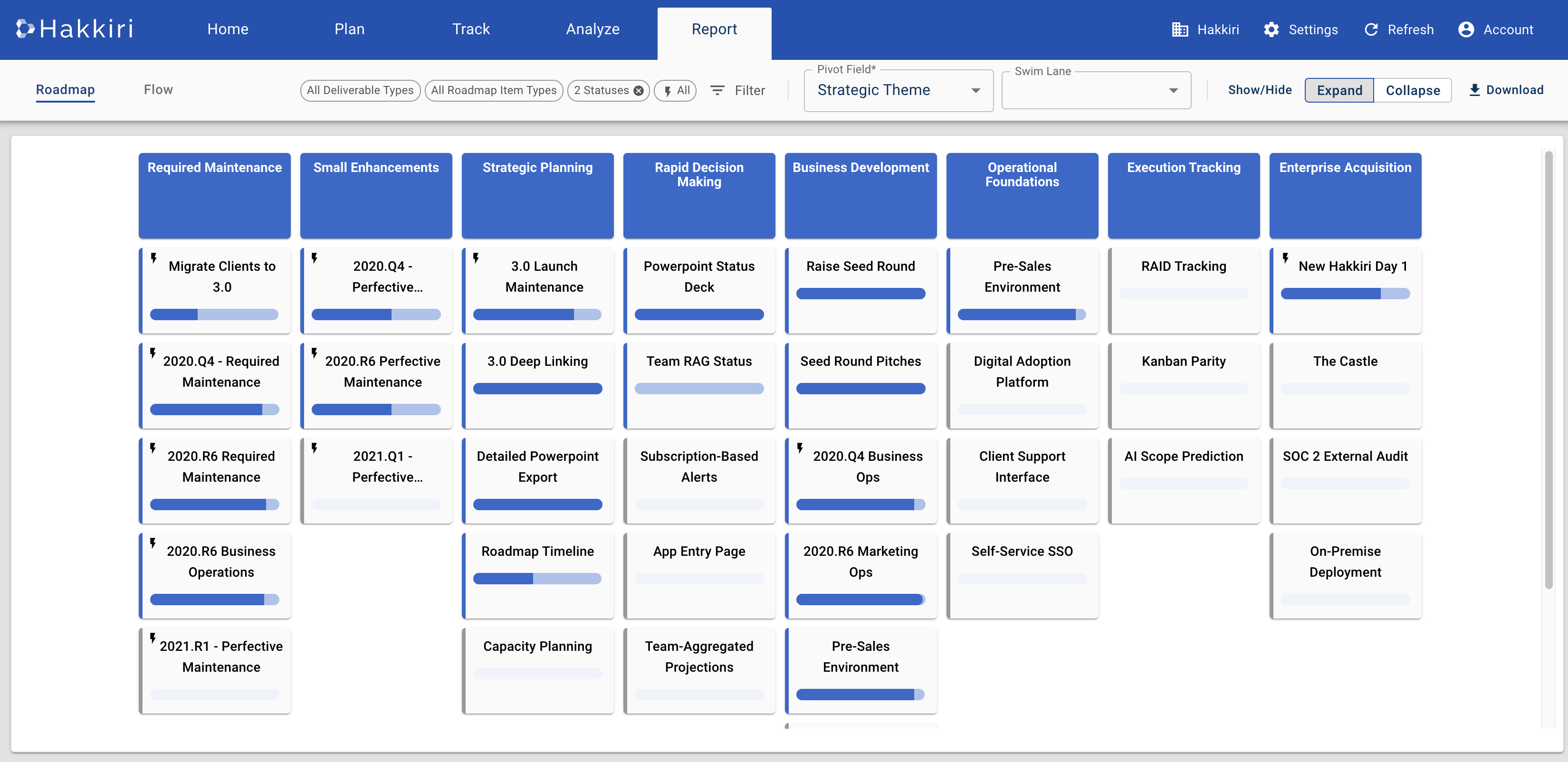Click the Show/Hide button

tap(1260, 90)
